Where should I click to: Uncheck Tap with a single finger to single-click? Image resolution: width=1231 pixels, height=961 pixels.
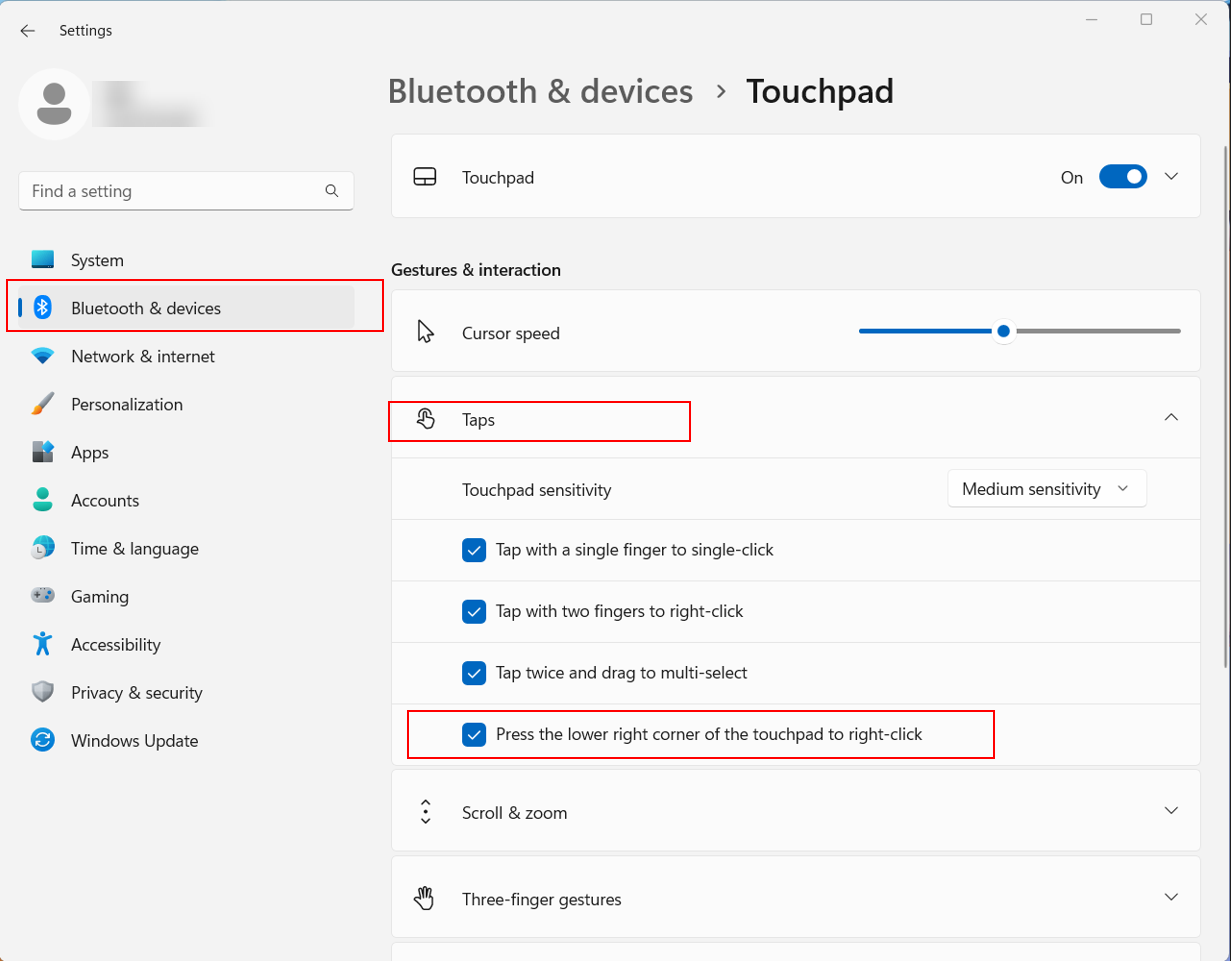[x=474, y=550]
